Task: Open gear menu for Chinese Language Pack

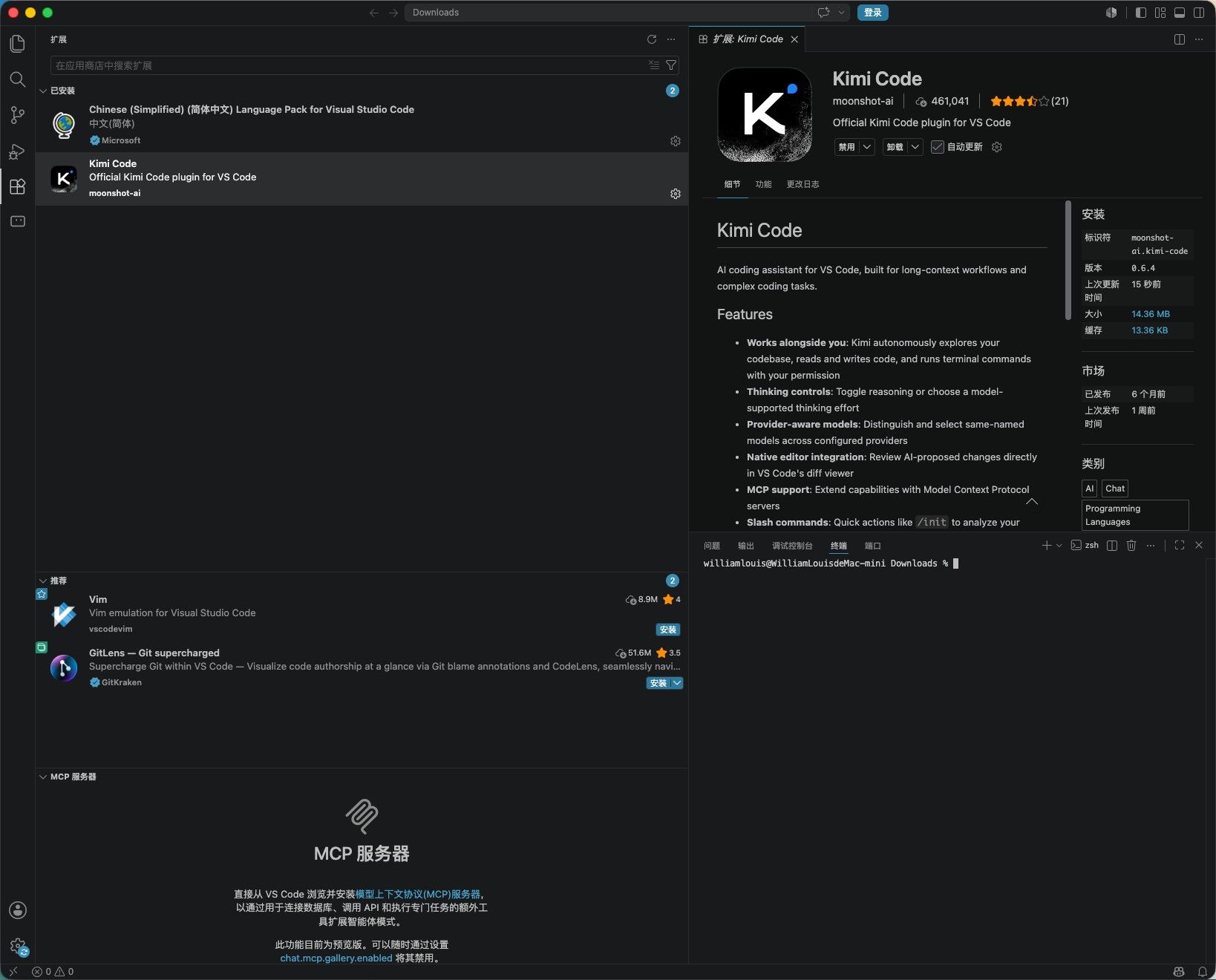Action: point(676,141)
